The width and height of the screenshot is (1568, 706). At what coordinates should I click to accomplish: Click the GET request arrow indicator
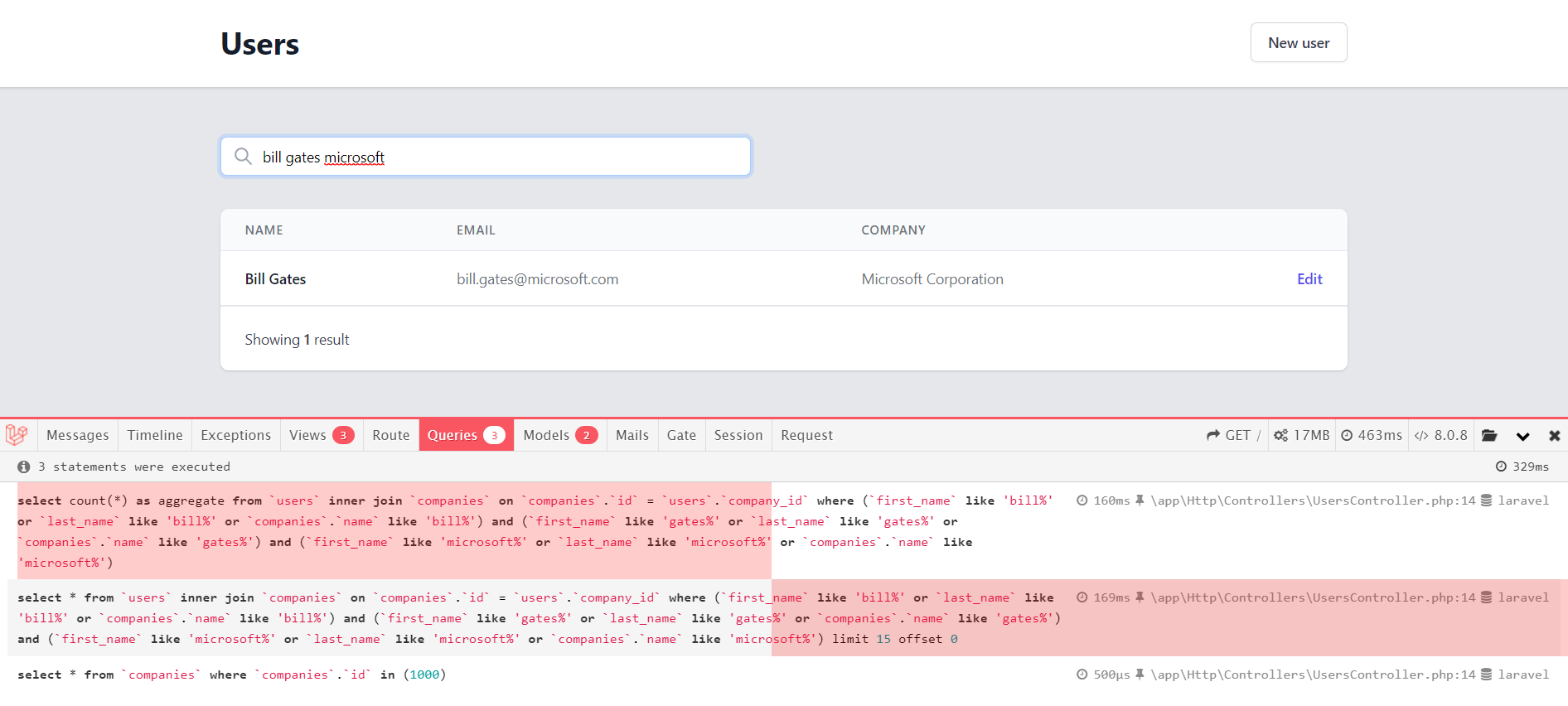click(x=1233, y=435)
